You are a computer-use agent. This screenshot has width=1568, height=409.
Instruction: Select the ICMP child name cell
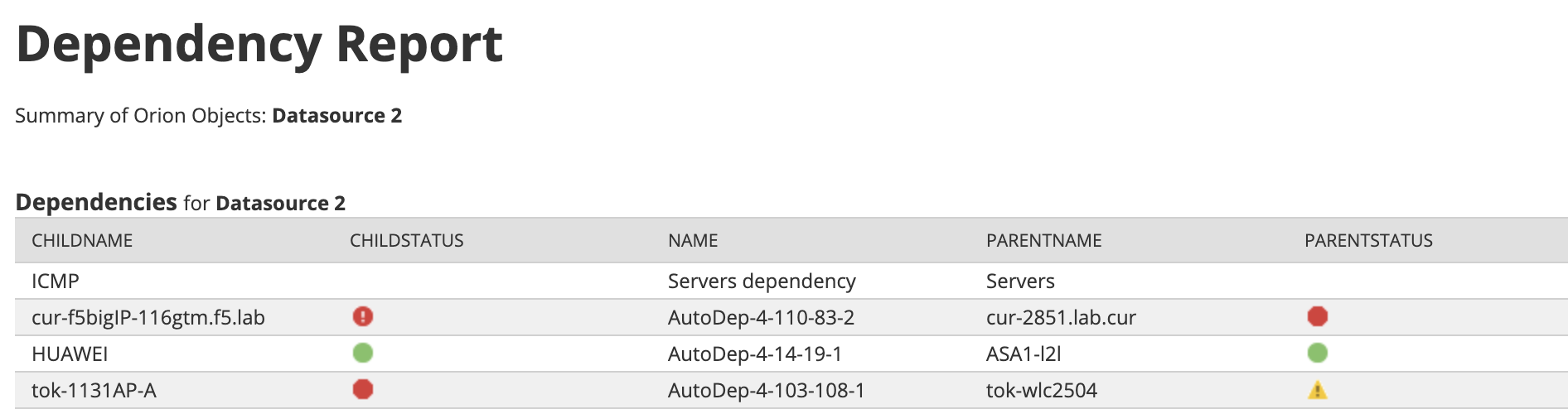56,281
